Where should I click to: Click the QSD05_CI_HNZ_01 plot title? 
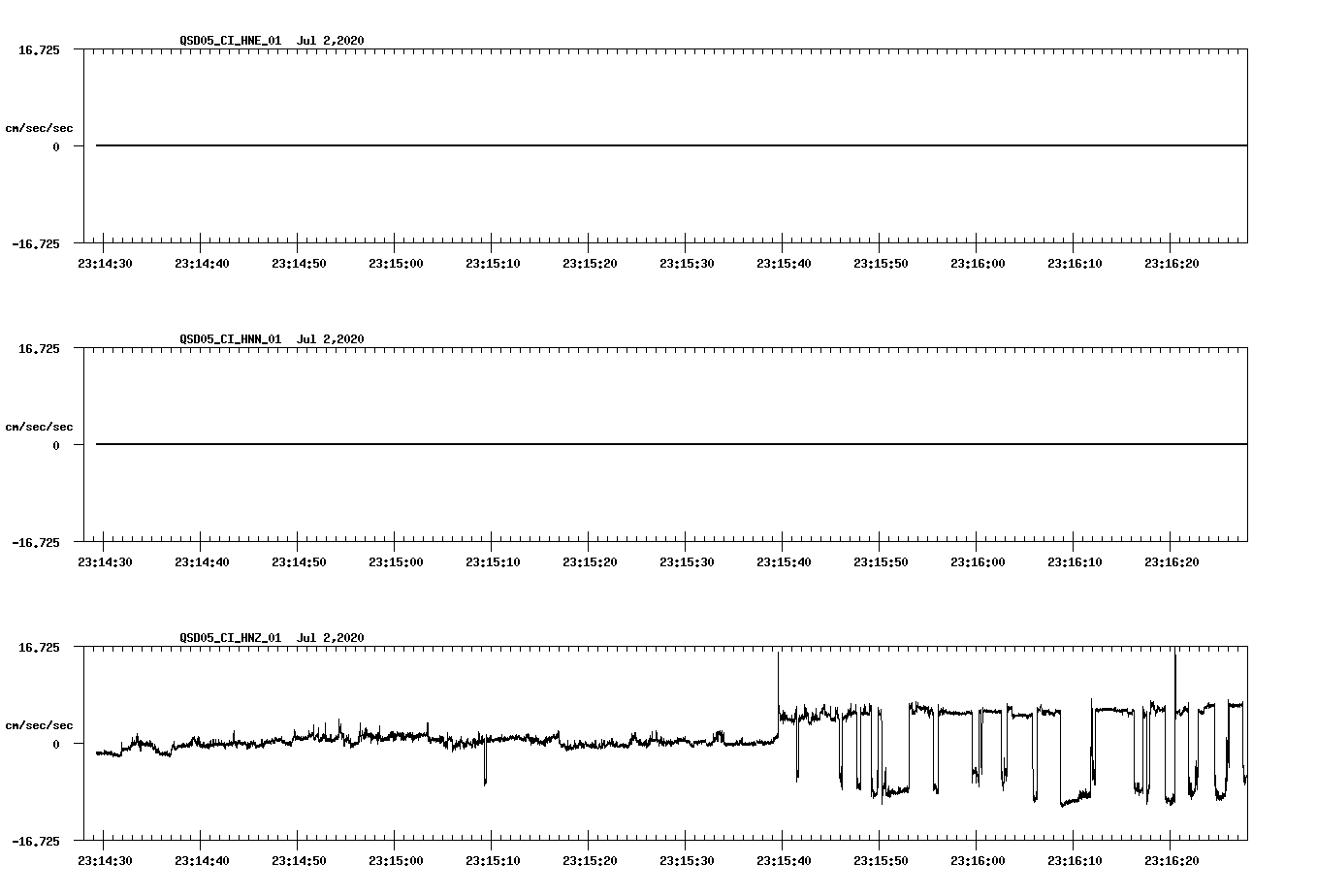point(272,638)
